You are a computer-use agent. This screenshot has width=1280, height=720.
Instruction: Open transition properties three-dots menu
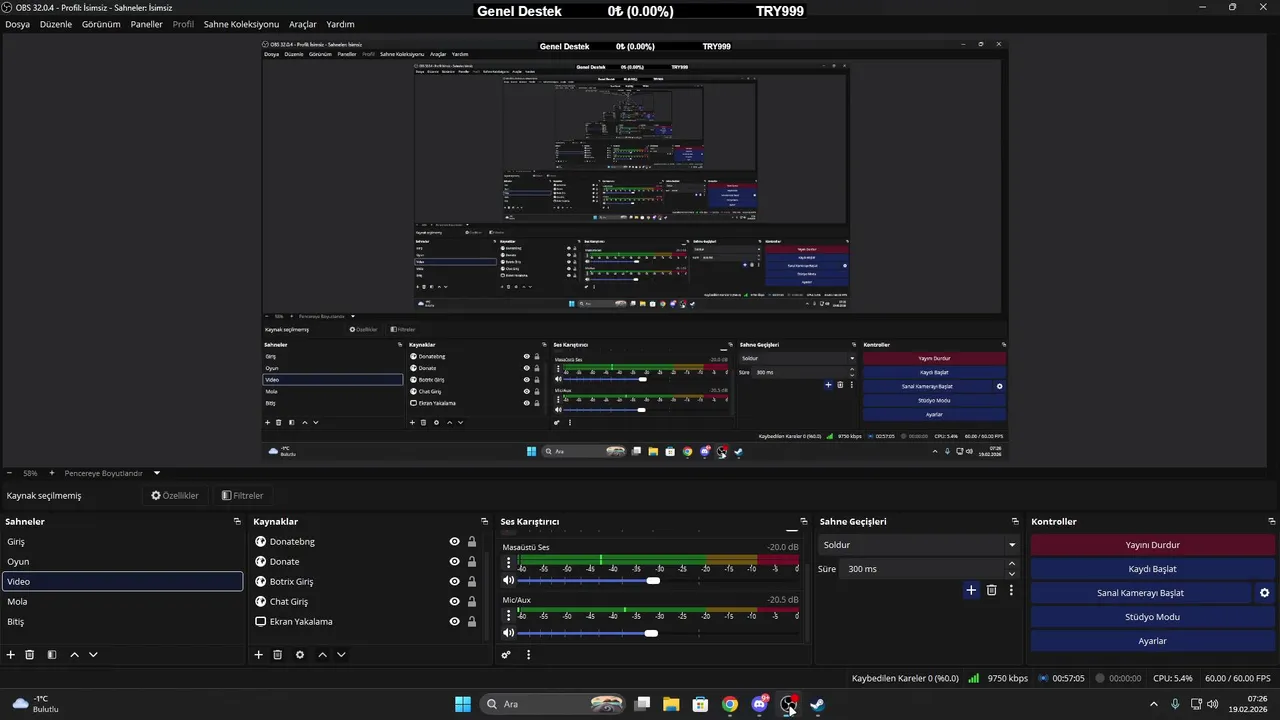point(1011,590)
